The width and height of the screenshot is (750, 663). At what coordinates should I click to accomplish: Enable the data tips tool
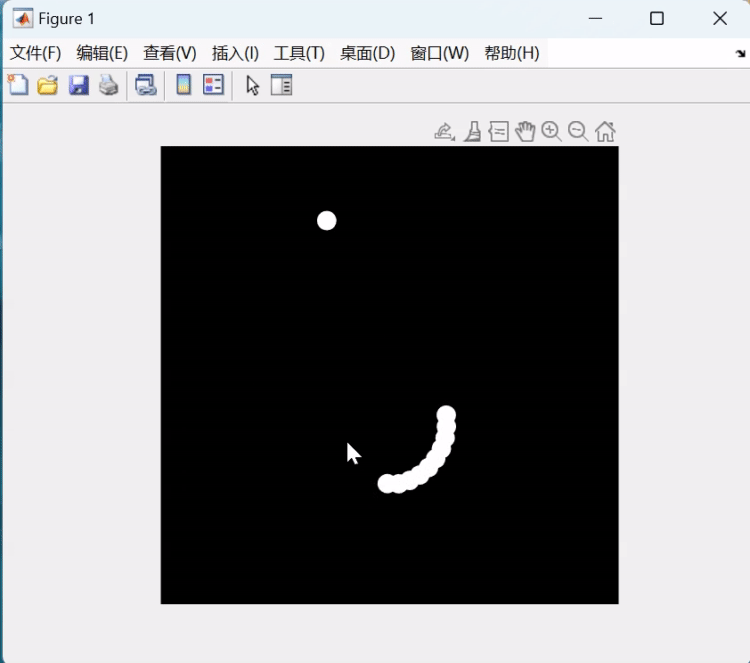(498, 131)
